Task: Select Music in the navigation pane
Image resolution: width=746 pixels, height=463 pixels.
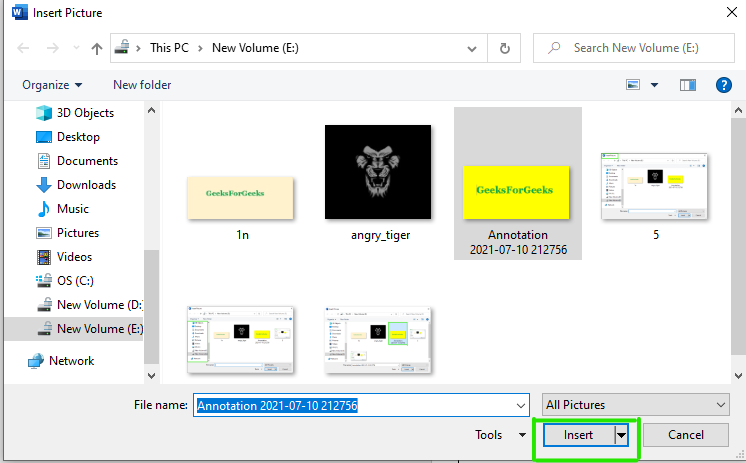Action: [62, 209]
